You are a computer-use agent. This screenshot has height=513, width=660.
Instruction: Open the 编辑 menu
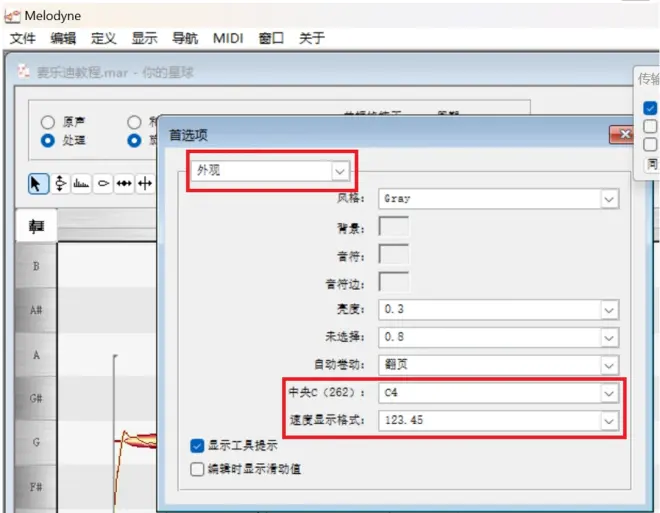coord(63,38)
